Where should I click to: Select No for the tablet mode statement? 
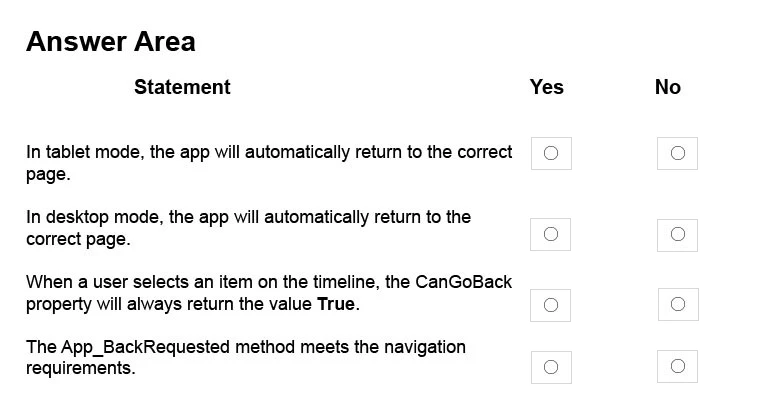[x=677, y=153]
